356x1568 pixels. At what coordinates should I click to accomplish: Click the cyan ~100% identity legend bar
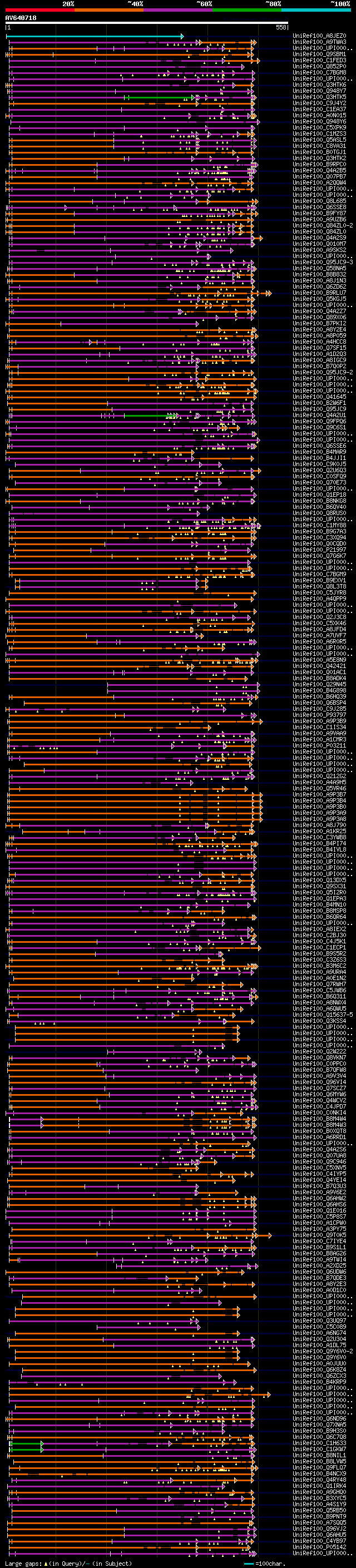click(x=316, y=10)
